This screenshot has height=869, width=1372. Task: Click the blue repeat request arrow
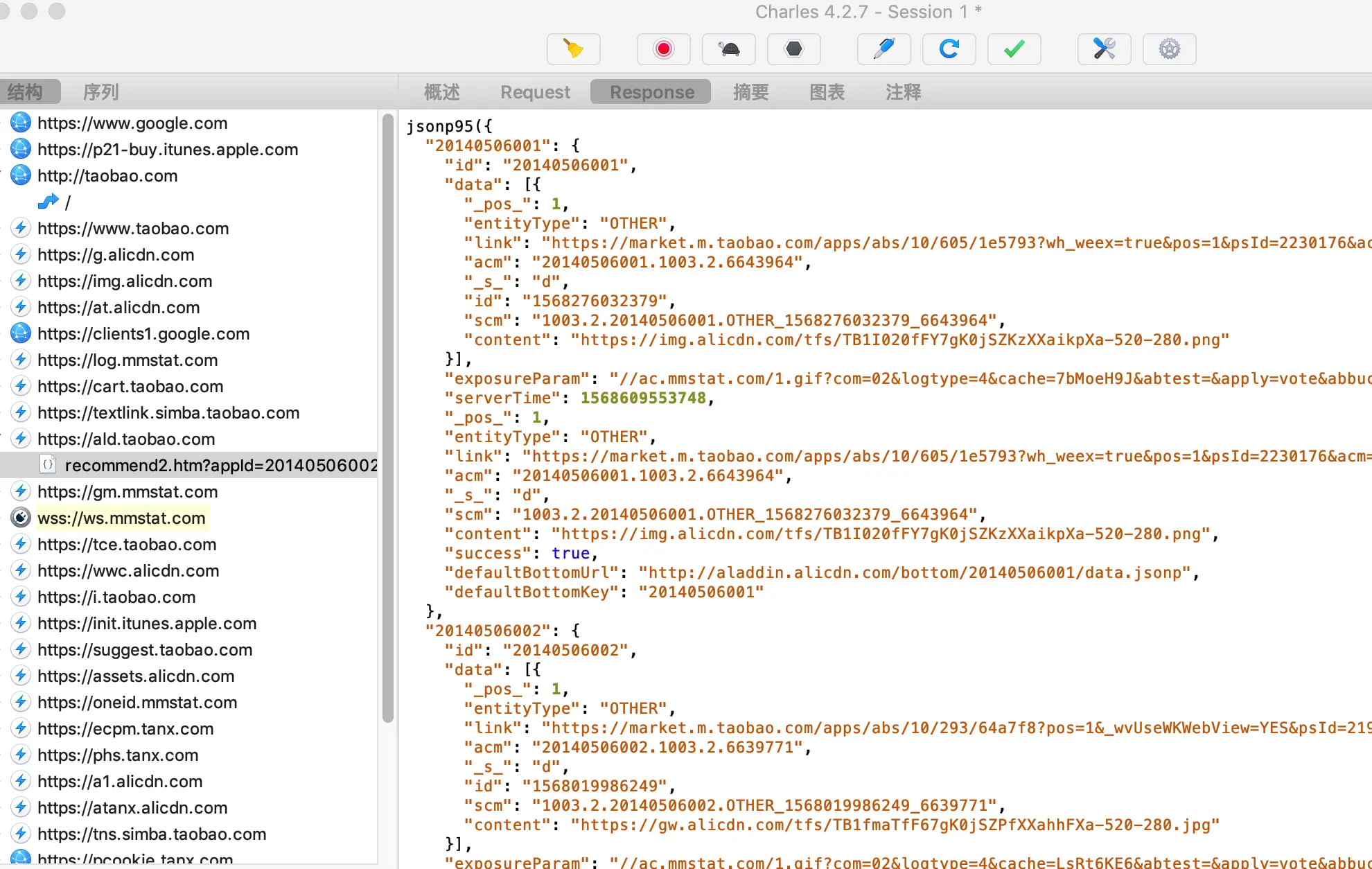(x=949, y=49)
